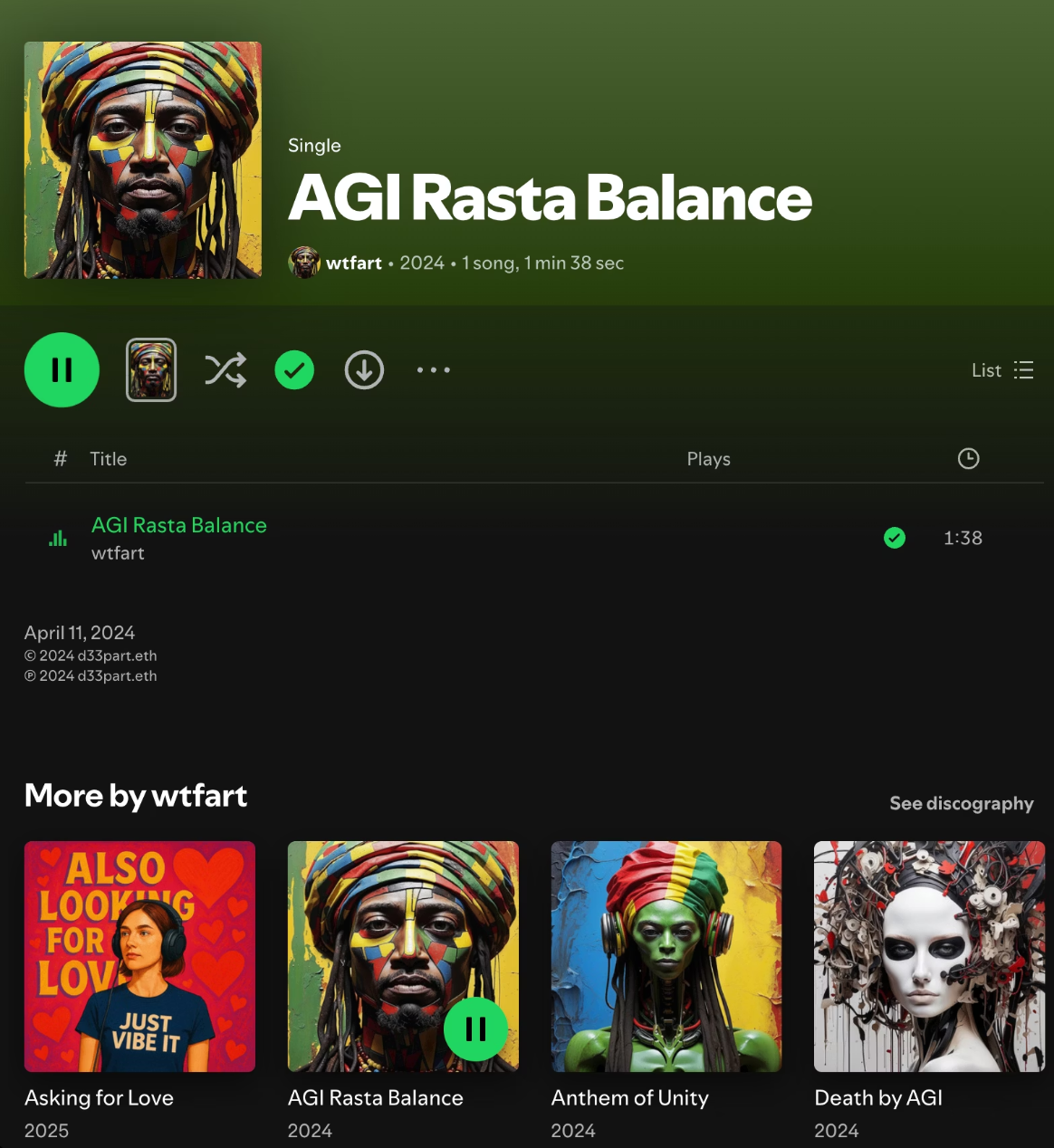Enable shuffle playback

coord(225,370)
